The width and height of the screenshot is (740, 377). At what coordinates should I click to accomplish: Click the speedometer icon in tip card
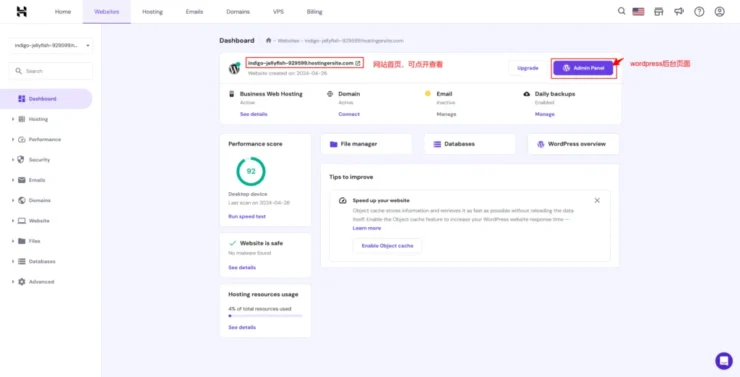click(343, 201)
